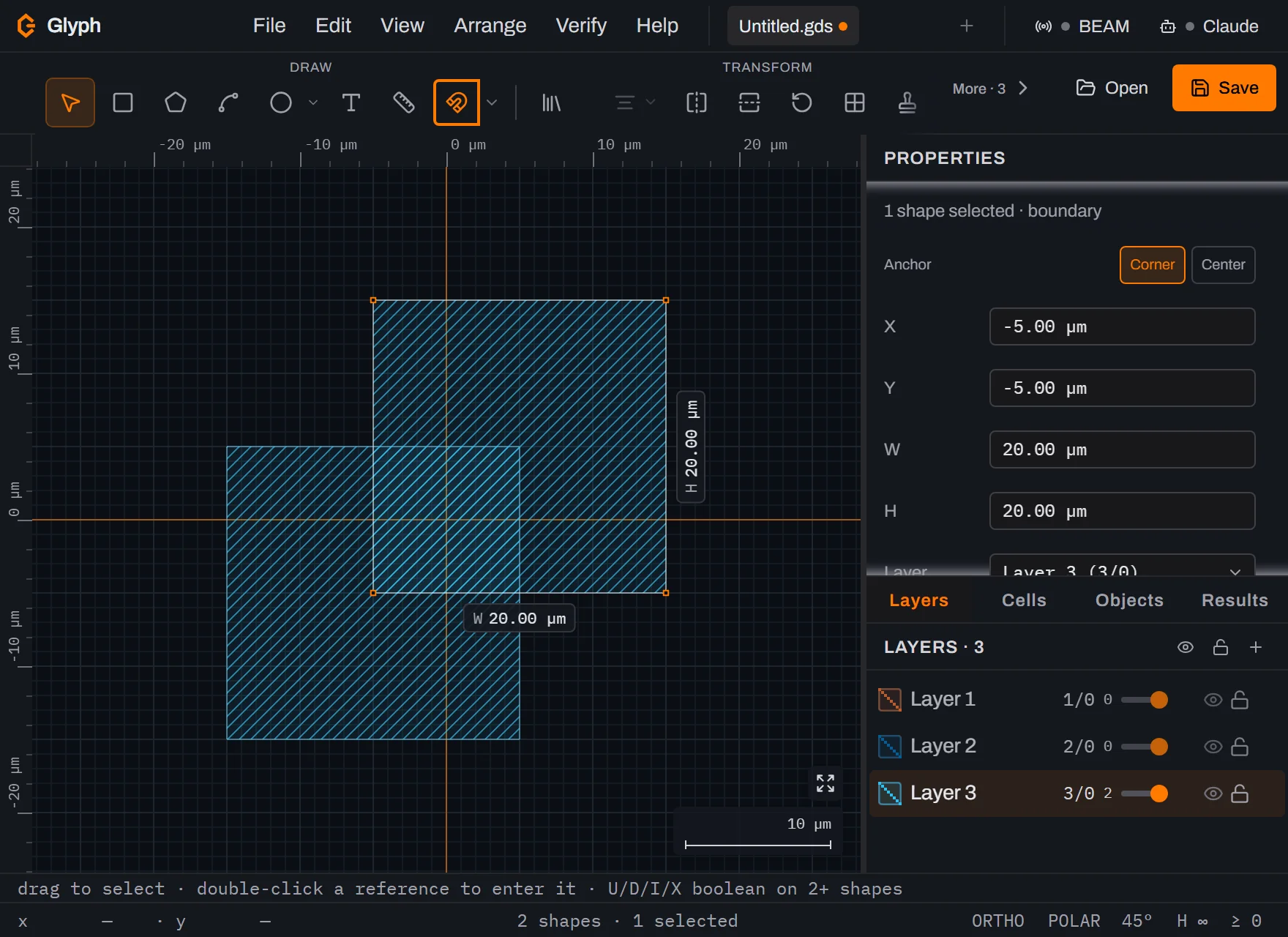Set anchor to Center
The height and width of the screenshot is (937, 1288).
coord(1224,265)
